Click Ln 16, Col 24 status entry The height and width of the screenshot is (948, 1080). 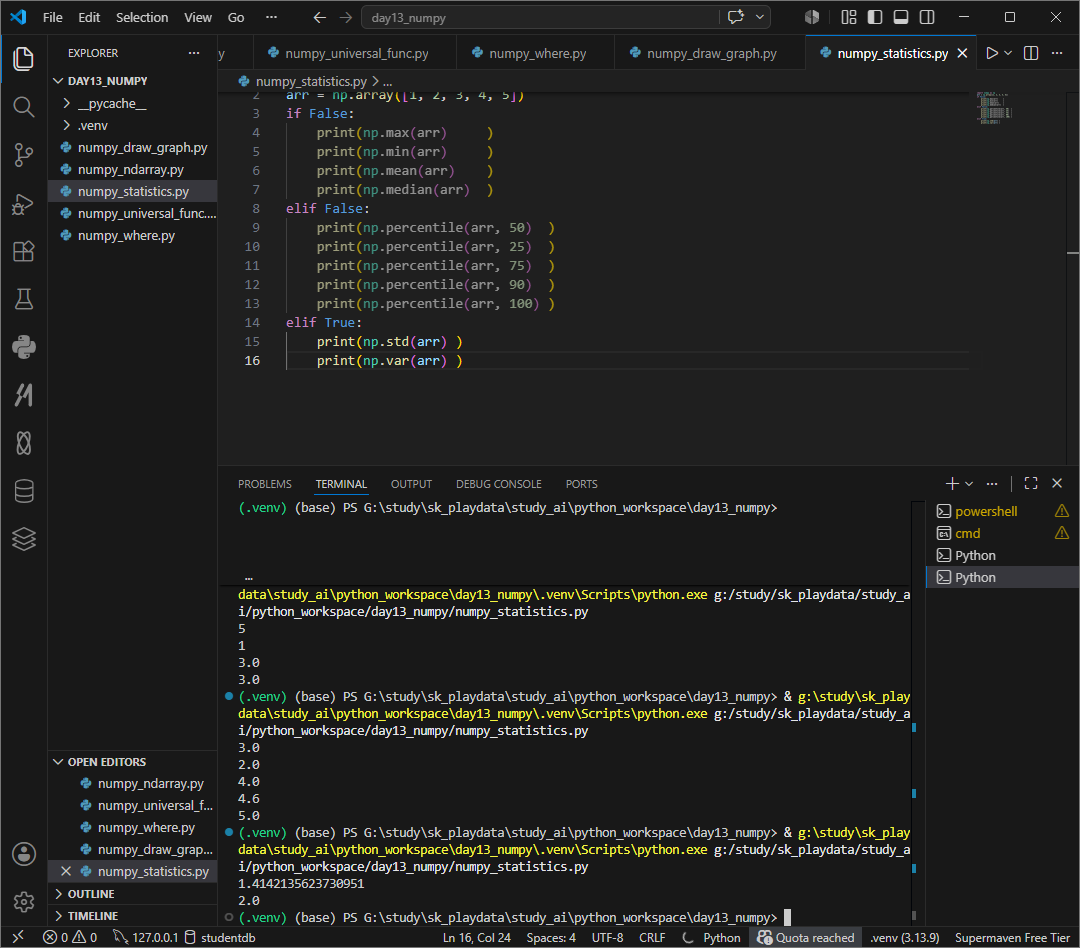tap(477, 938)
